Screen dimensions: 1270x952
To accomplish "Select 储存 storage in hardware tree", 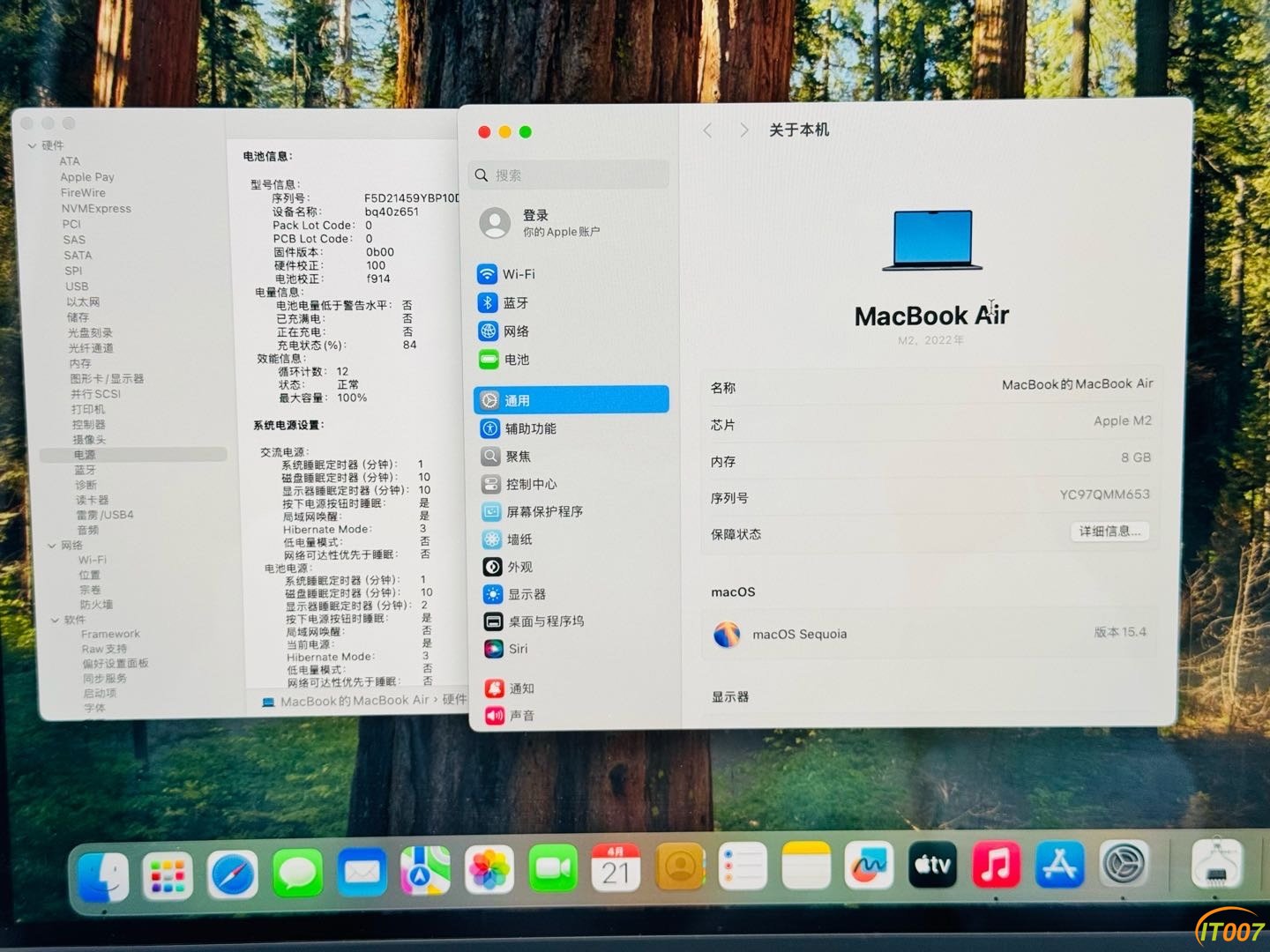I will 78,317.
